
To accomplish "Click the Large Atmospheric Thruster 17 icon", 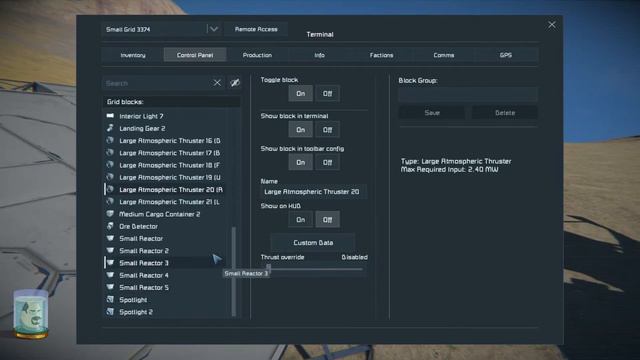I will (110, 153).
